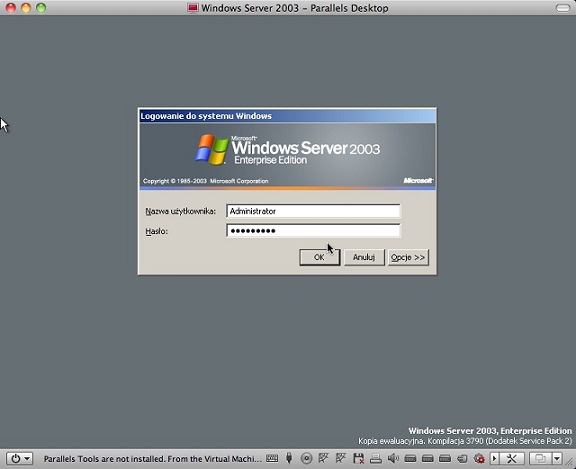Click the USB device icon

click(289, 458)
